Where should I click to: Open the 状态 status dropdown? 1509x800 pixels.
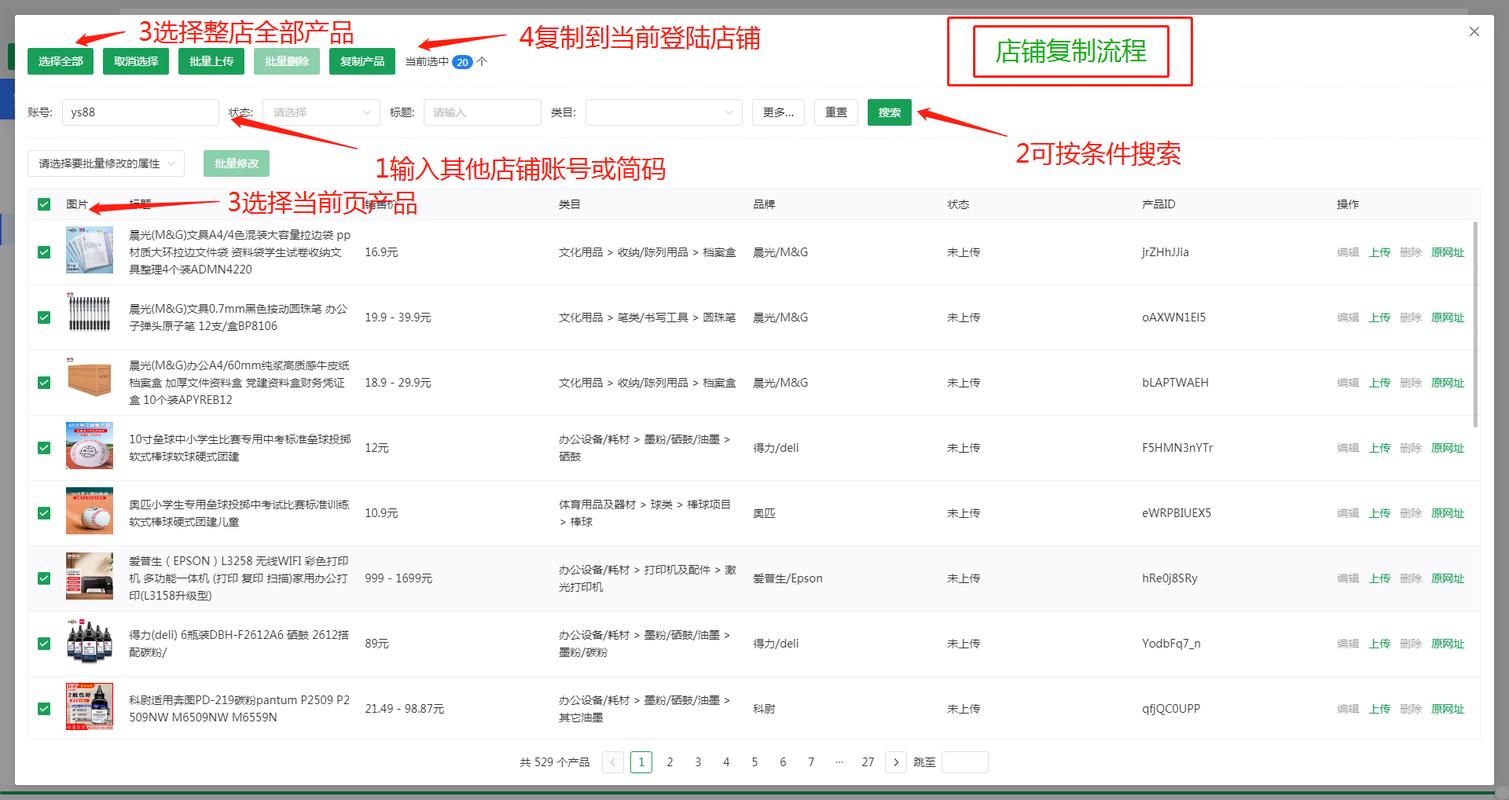[320, 112]
